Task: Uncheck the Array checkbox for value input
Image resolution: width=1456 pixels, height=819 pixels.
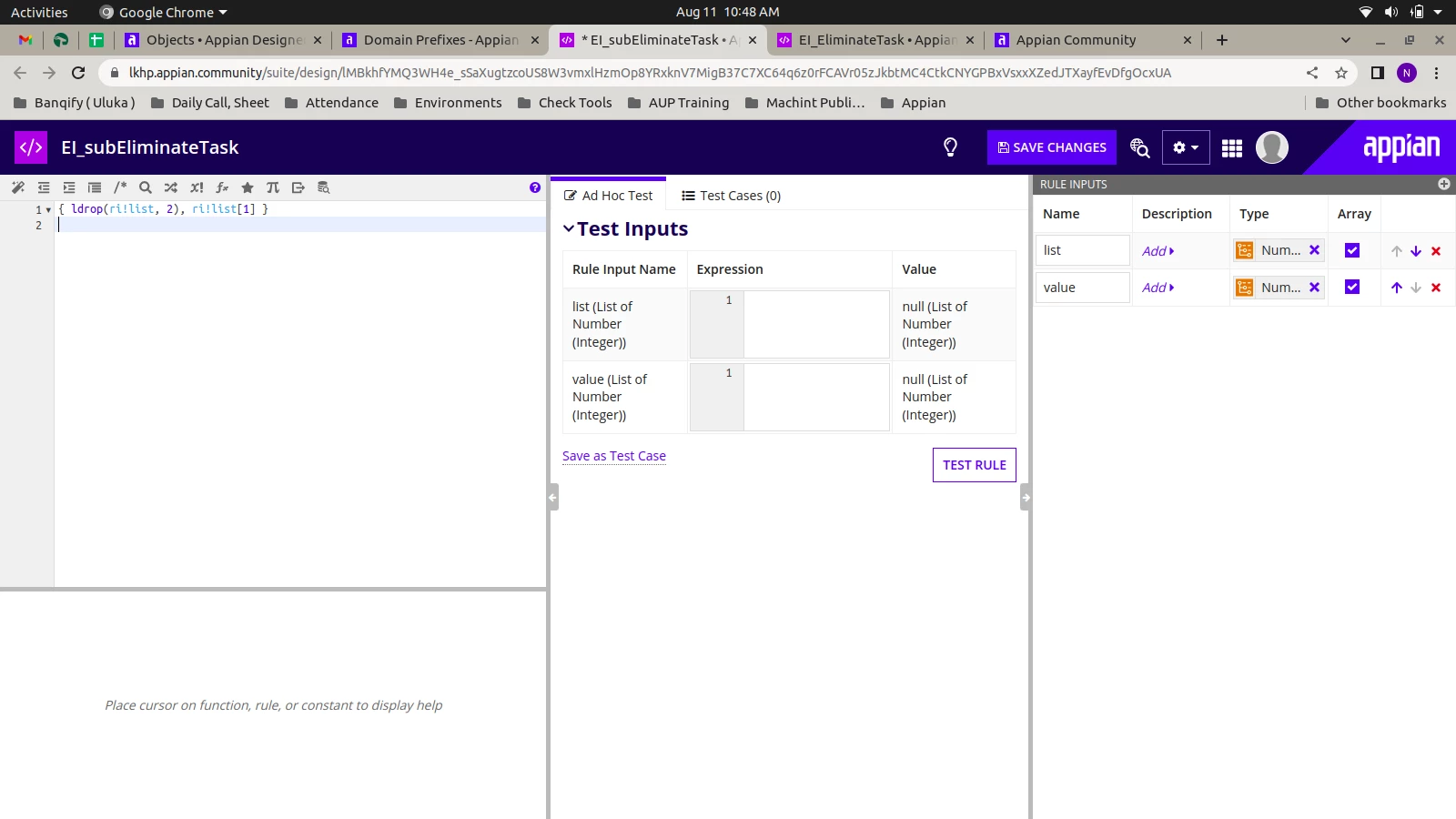Action: tap(1352, 287)
